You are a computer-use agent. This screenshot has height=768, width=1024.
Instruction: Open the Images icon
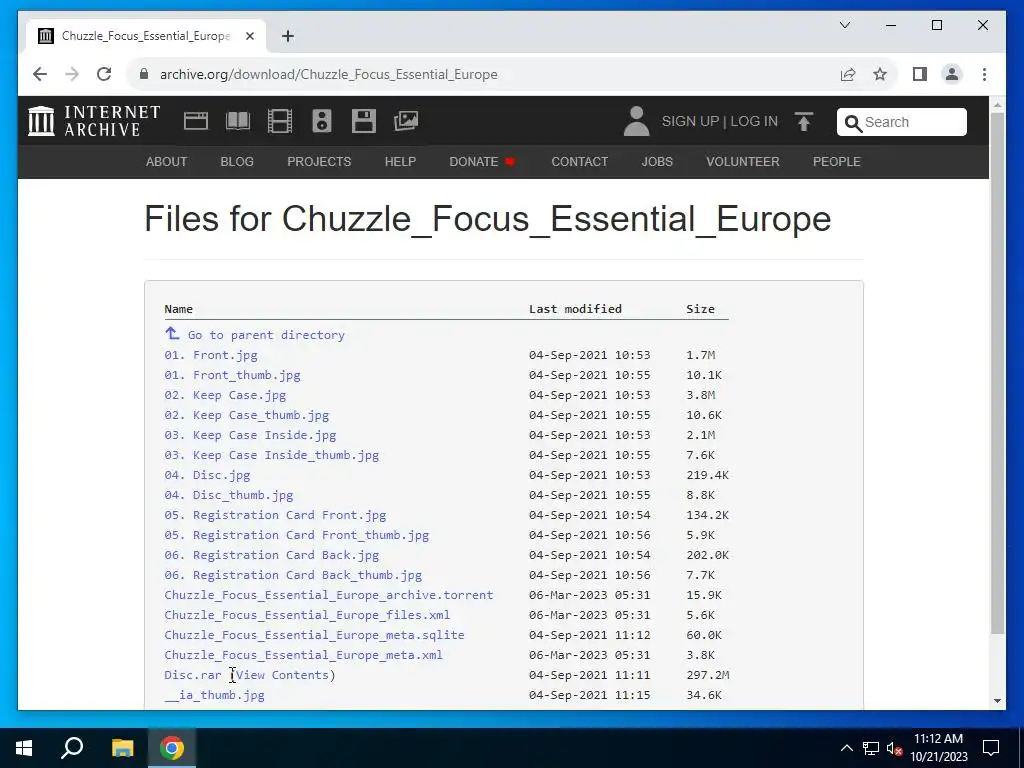click(x=406, y=121)
